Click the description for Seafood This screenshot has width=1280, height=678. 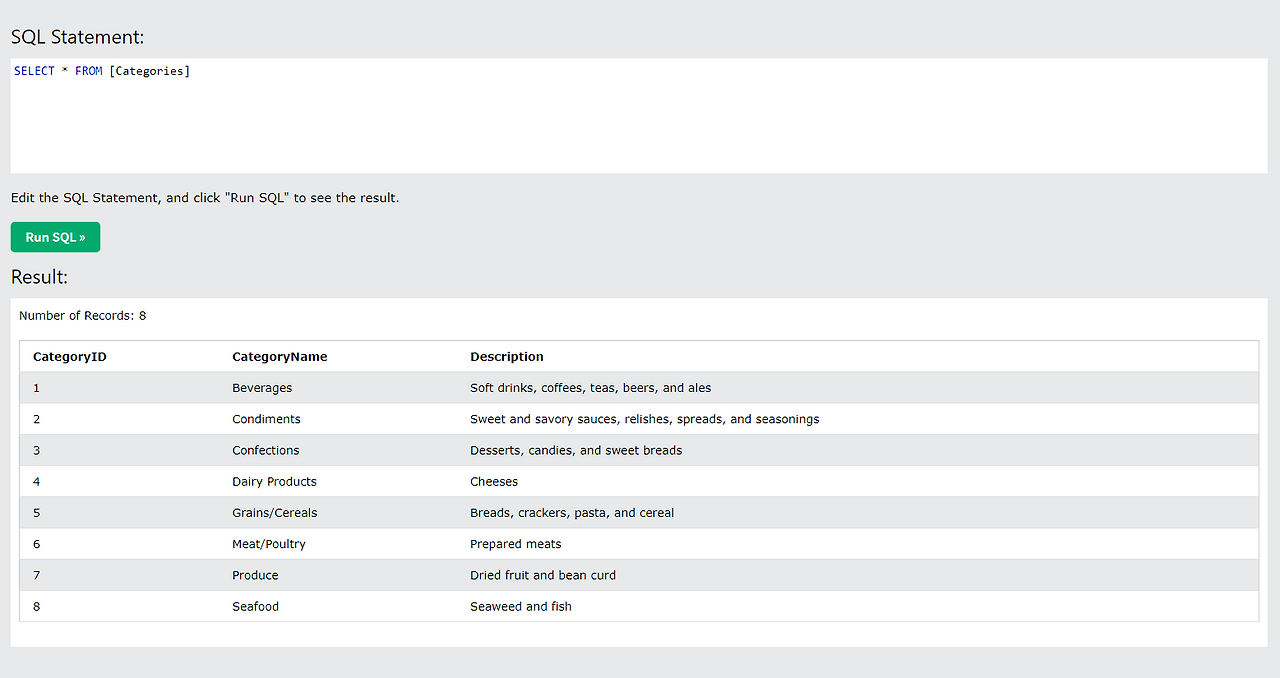click(520, 606)
